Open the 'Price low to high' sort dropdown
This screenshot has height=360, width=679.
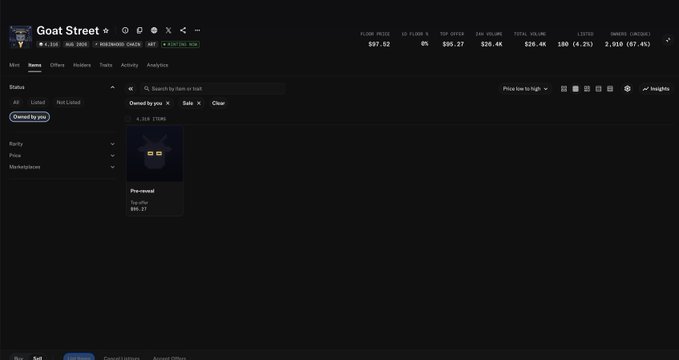(525, 89)
